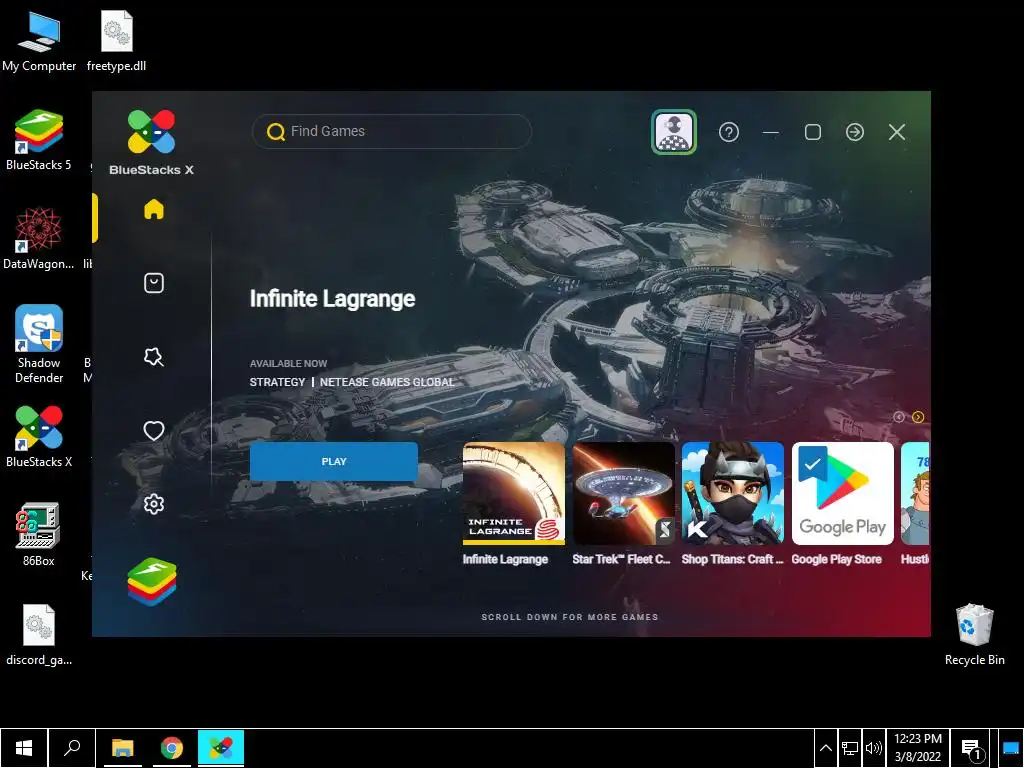Select Star Trek Fleet Command thumbnail
Screen dimensions: 1024x768
pyautogui.click(x=624, y=494)
